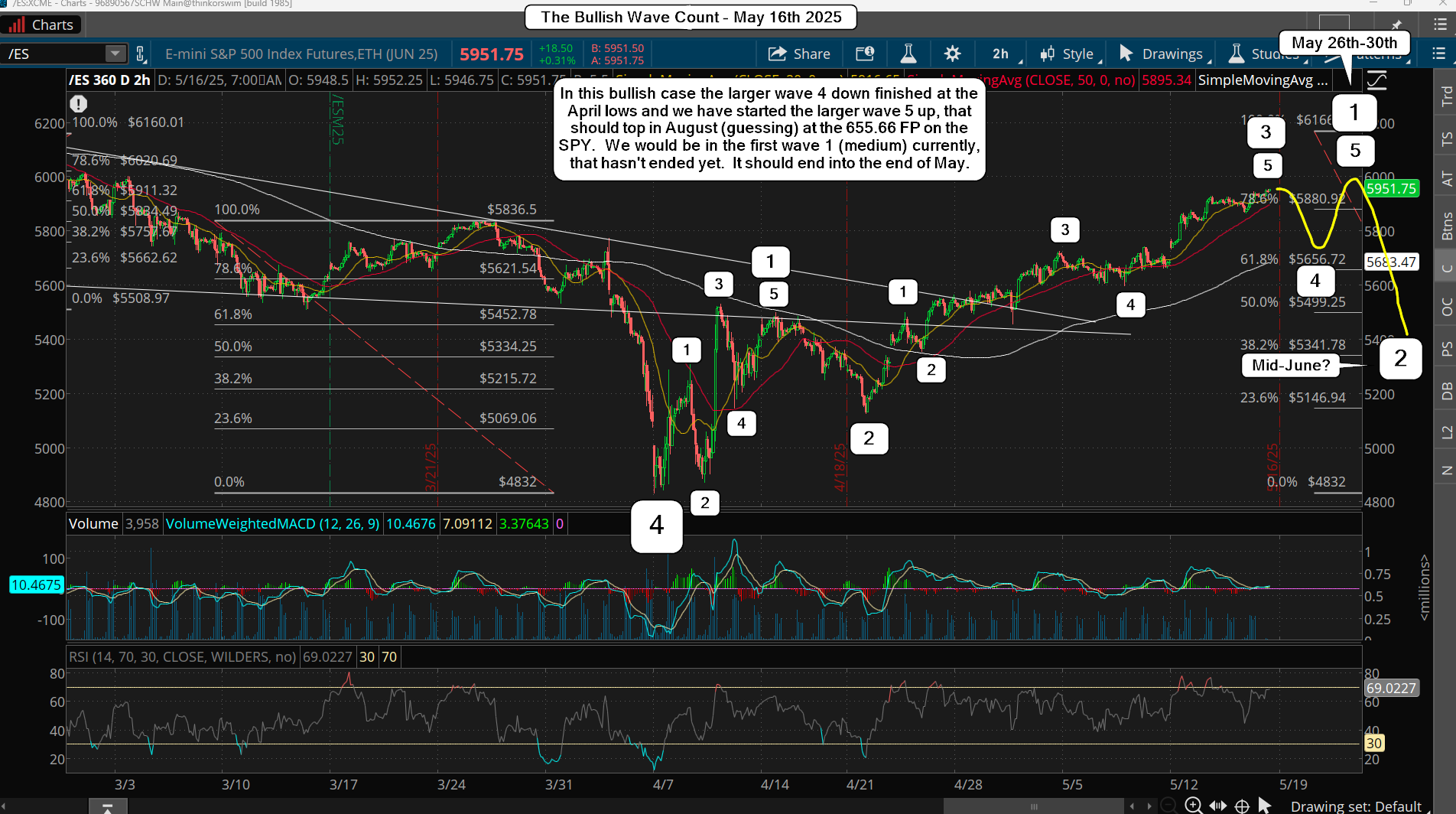
Task: Click the RSI overbought 70 value
Action: [x=389, y=656]
